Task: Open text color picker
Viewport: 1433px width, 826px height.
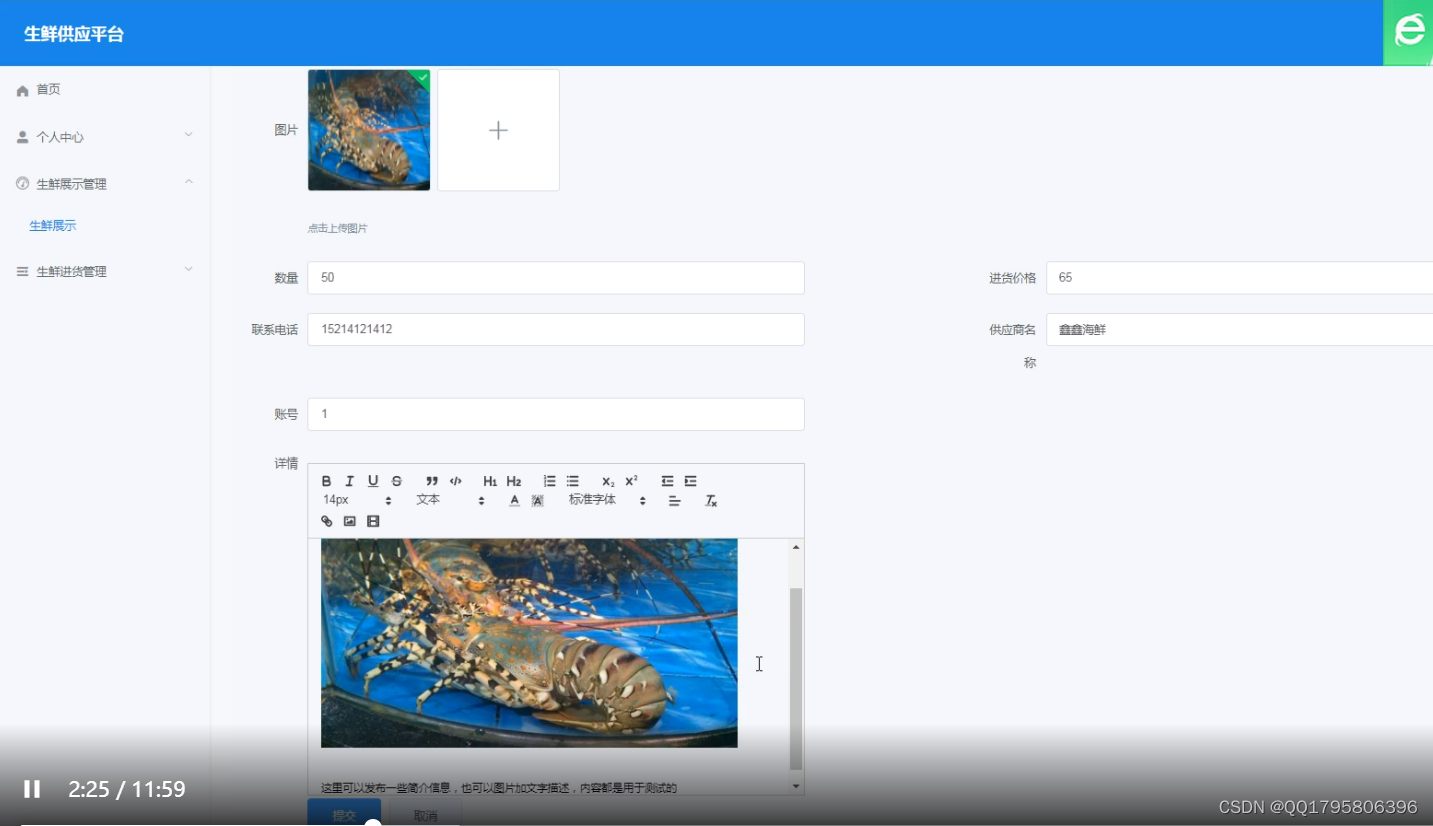Action: coord(514,500)
